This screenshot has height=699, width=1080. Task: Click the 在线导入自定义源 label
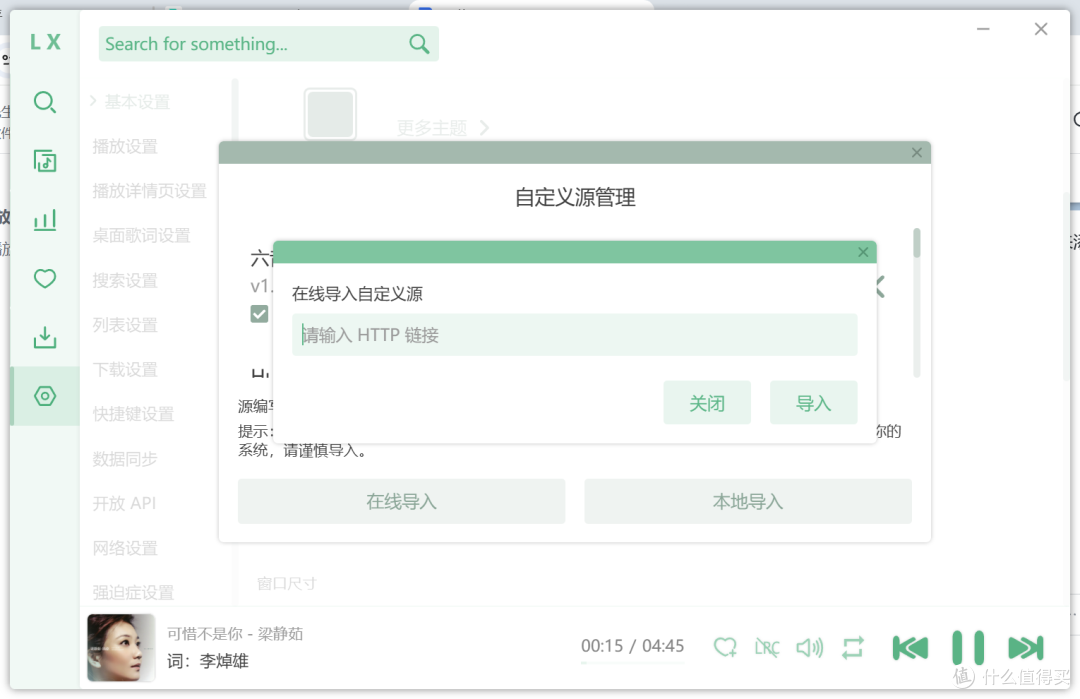coord(357,294)
